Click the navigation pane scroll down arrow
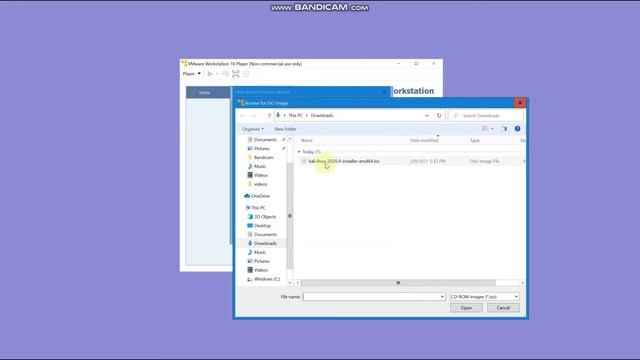 [290, 283]
